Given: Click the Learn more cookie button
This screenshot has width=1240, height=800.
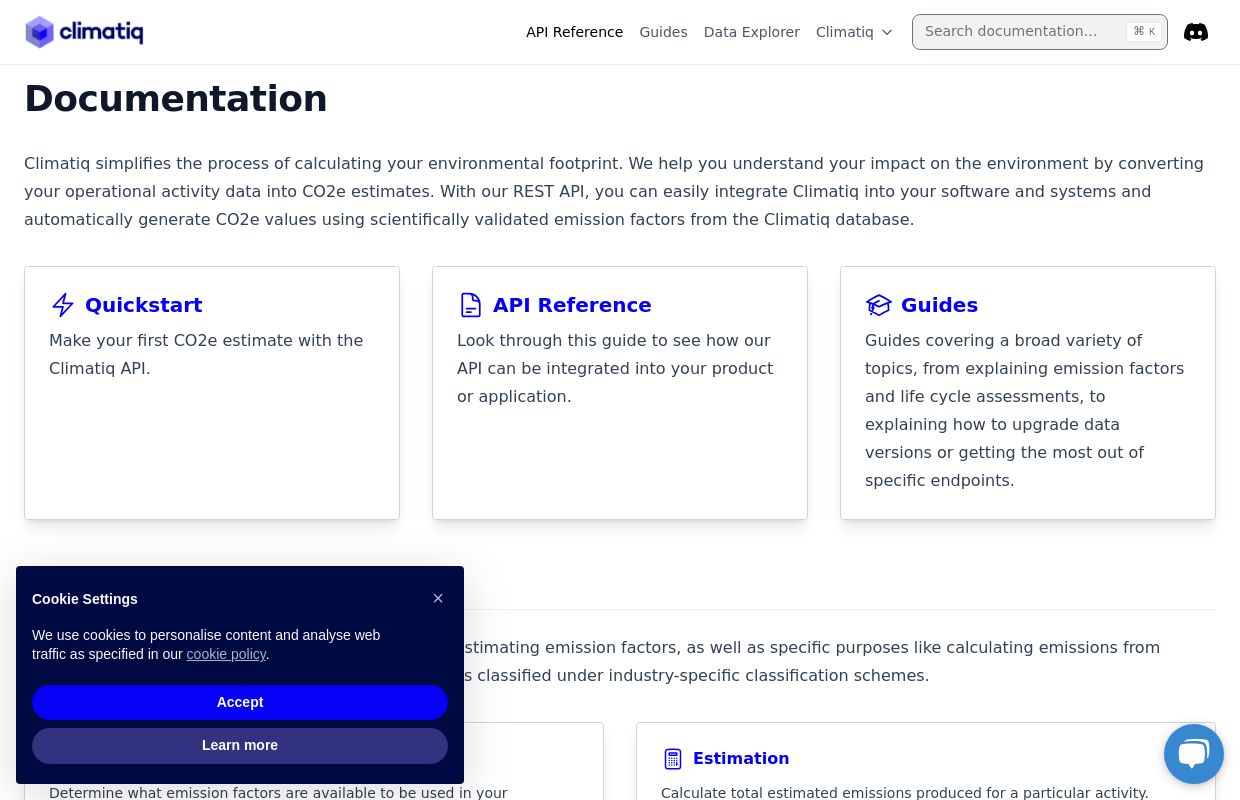Looking at the screenshot, I should (x=240, y=745).
